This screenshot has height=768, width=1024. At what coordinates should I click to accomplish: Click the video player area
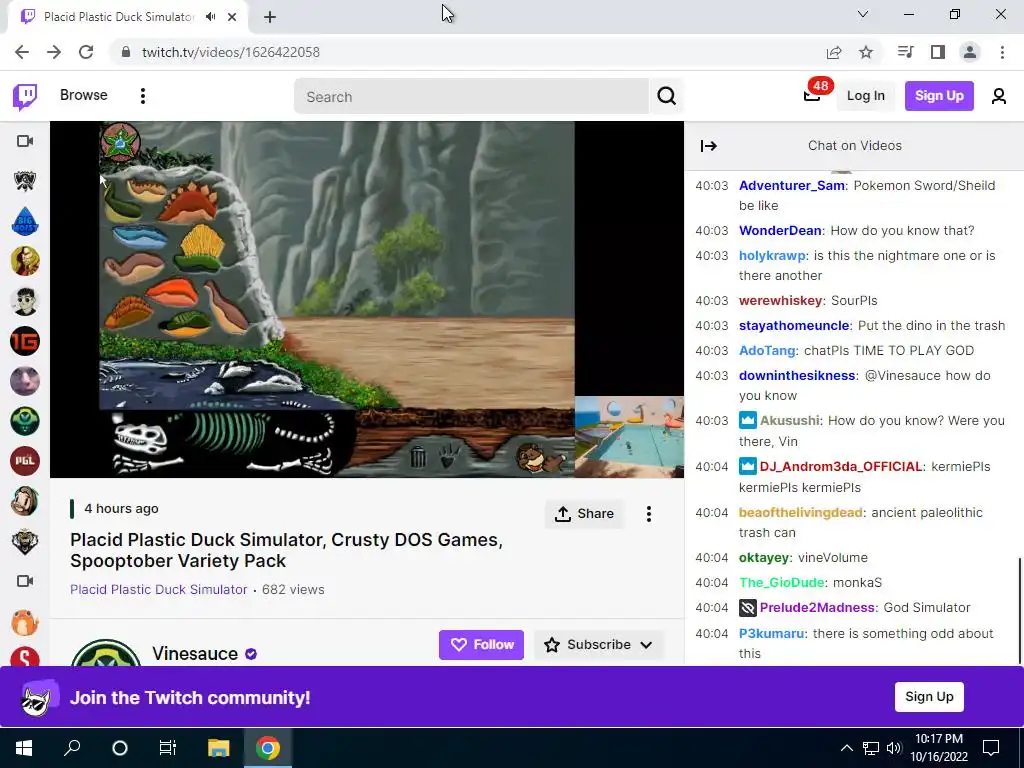tap(366, 299)
